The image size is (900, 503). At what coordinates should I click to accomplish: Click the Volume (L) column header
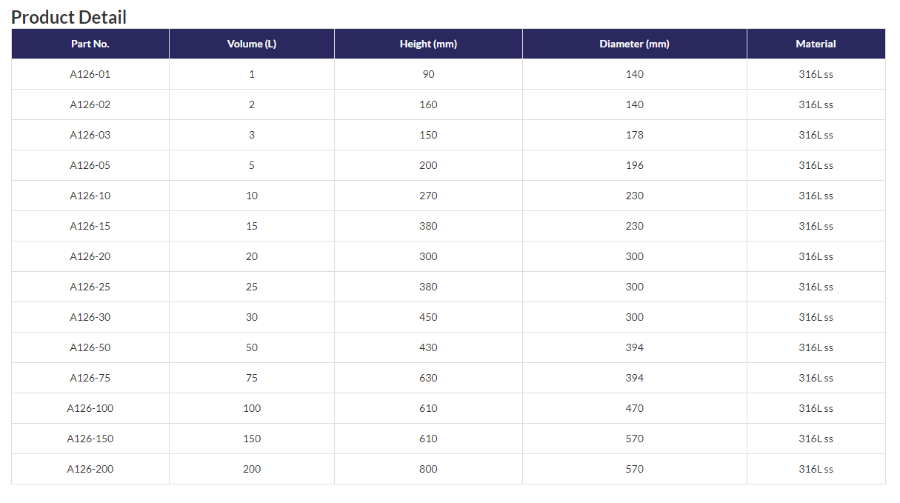pyautogui.click(x=251, y=44)
